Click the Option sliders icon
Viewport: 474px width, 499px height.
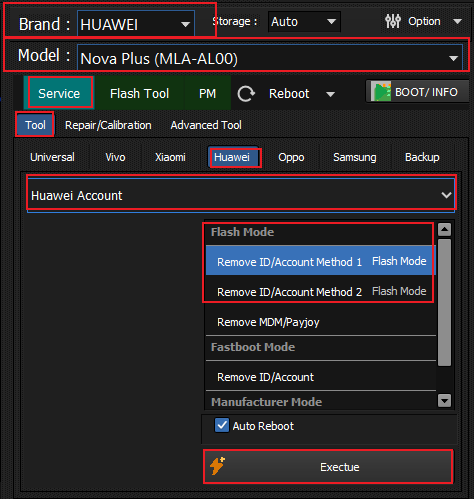click(393, 21)
